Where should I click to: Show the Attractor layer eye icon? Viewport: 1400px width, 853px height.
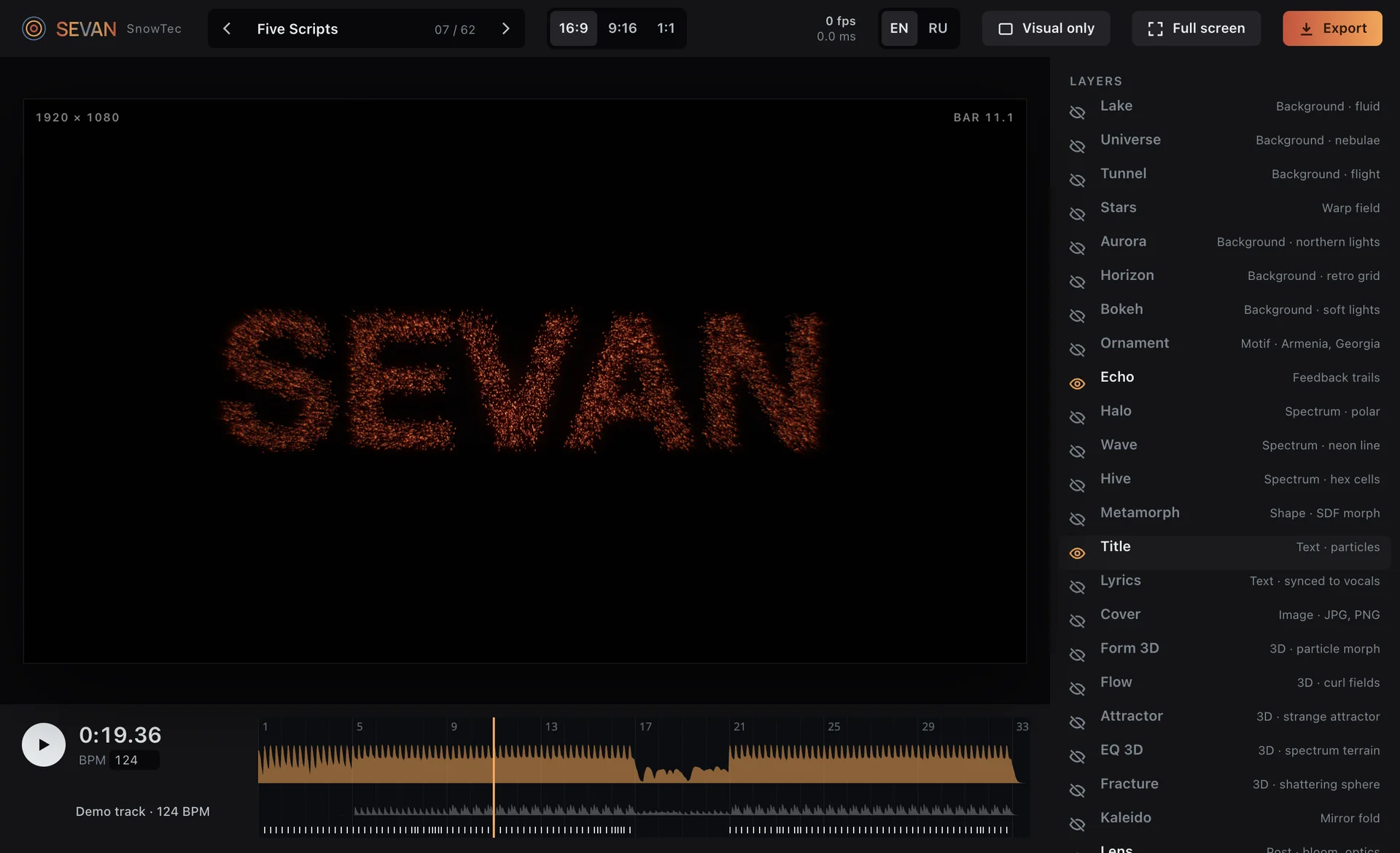(x=1077, y=722)
